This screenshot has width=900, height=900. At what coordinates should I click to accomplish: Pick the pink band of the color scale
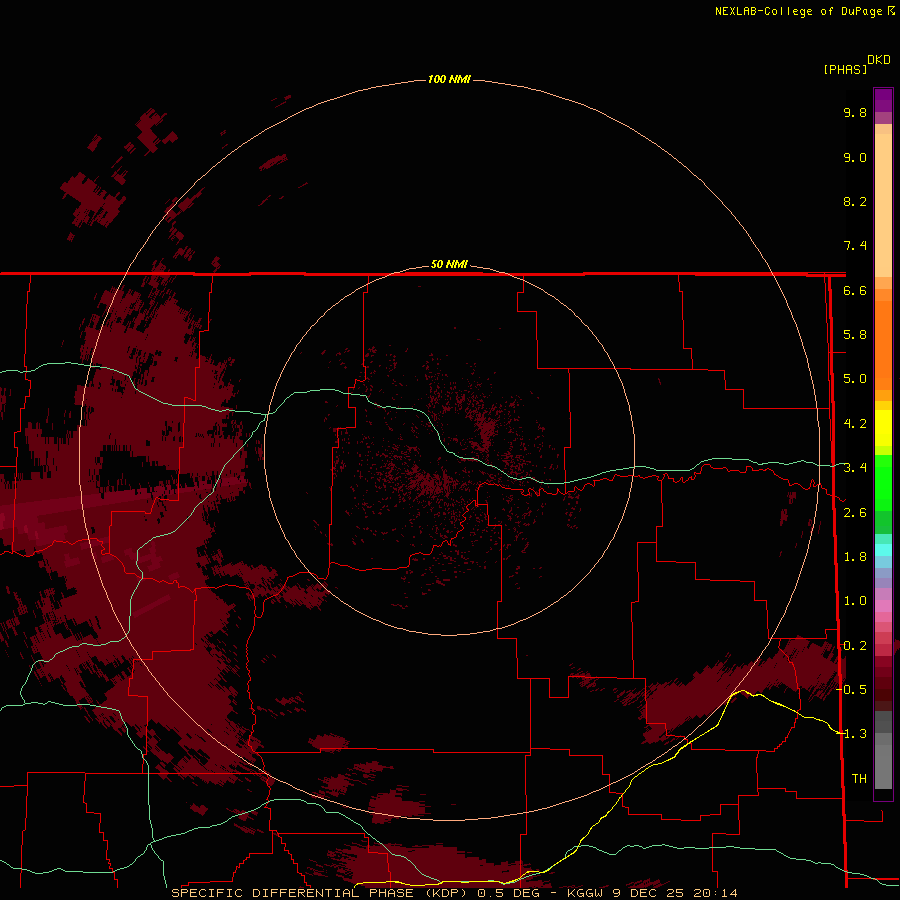(883, 606)
